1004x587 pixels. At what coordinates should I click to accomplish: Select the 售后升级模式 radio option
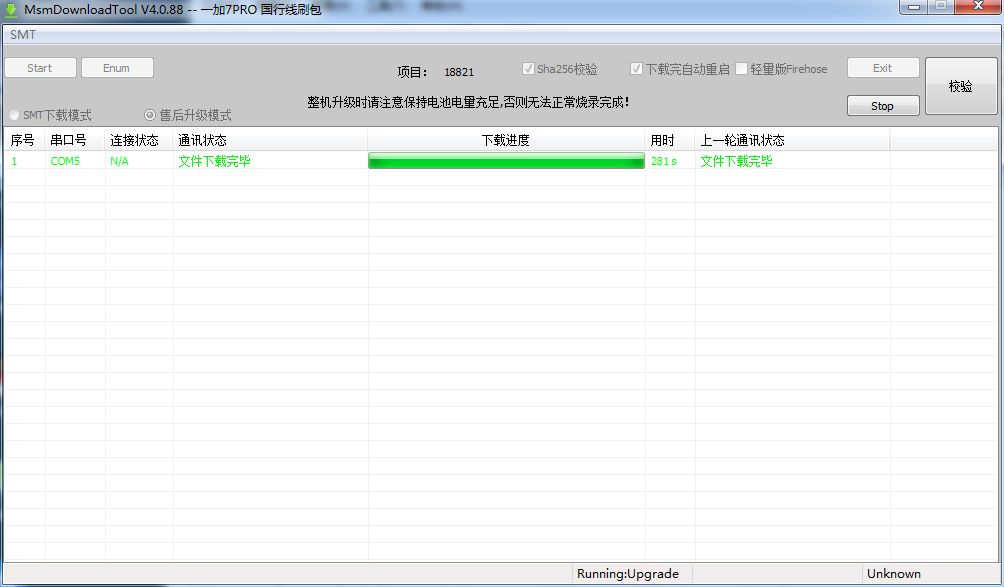[151, 115]
